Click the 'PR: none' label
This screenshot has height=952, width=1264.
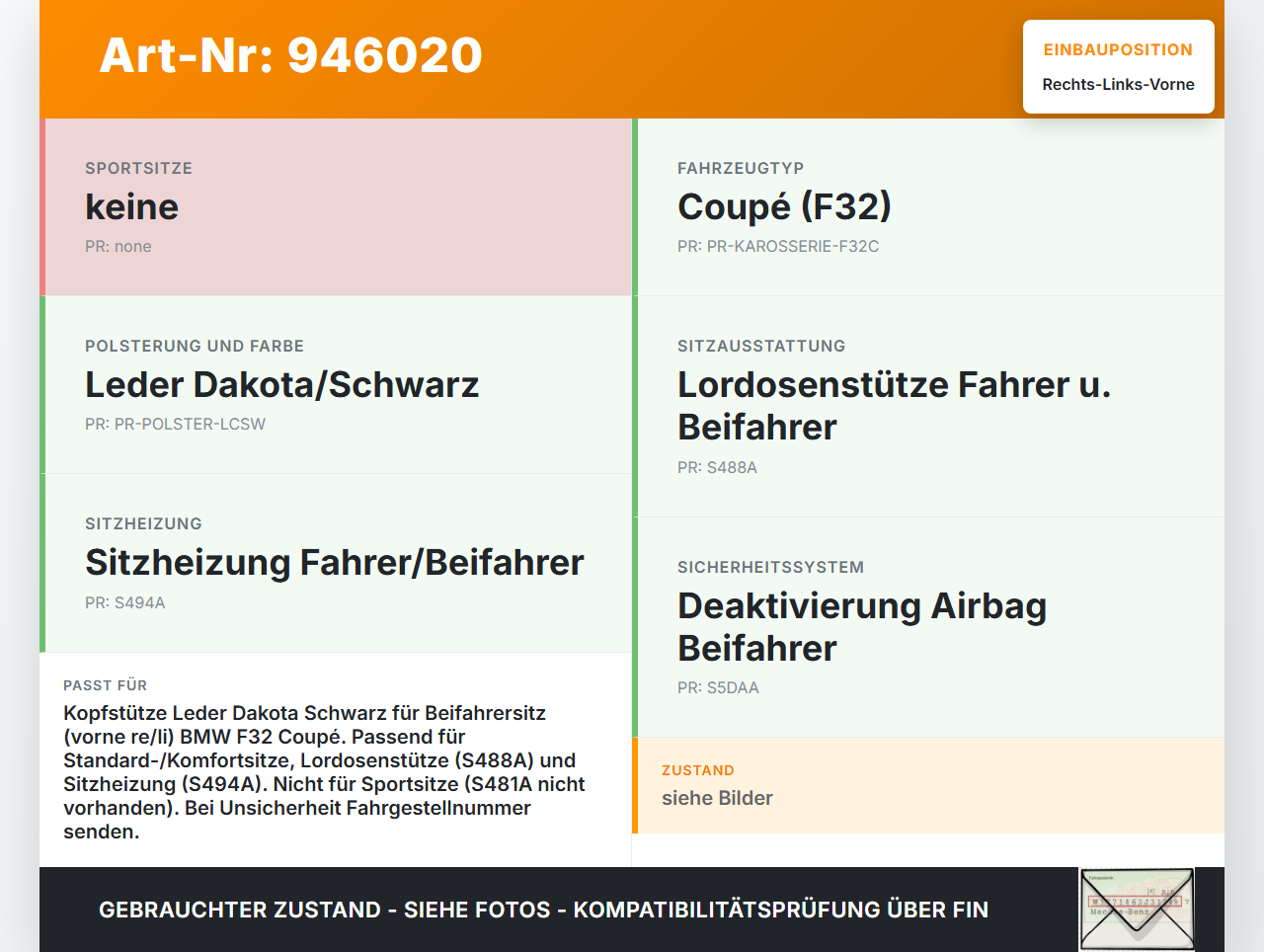pos(118,247)
